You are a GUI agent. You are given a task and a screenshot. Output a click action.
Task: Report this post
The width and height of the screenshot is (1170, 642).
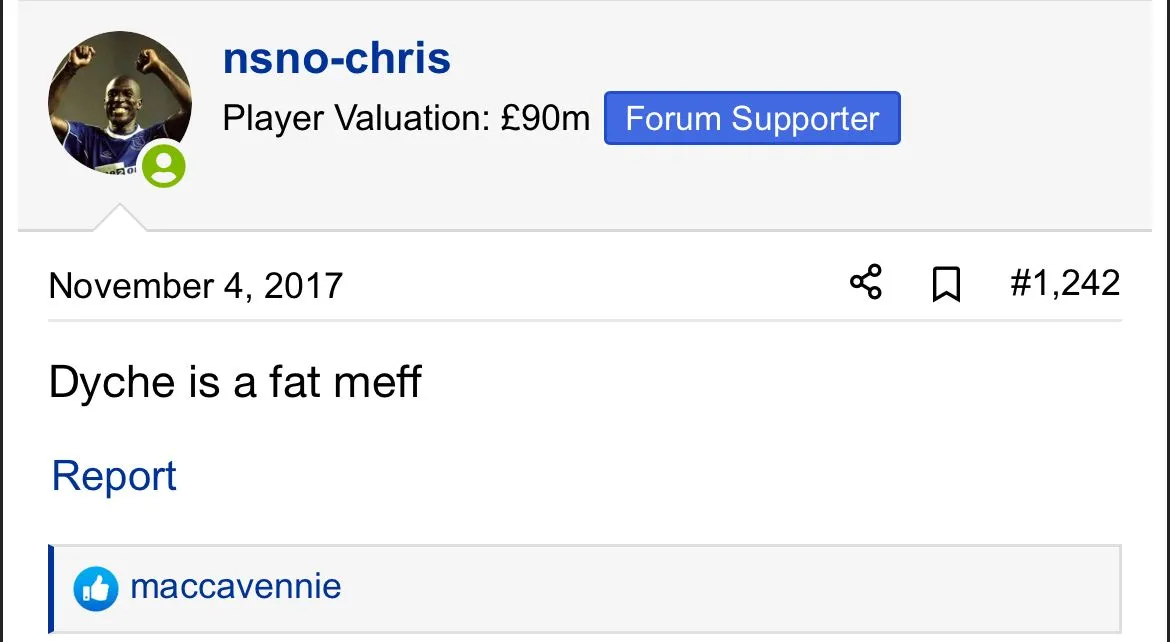(114, 476)
